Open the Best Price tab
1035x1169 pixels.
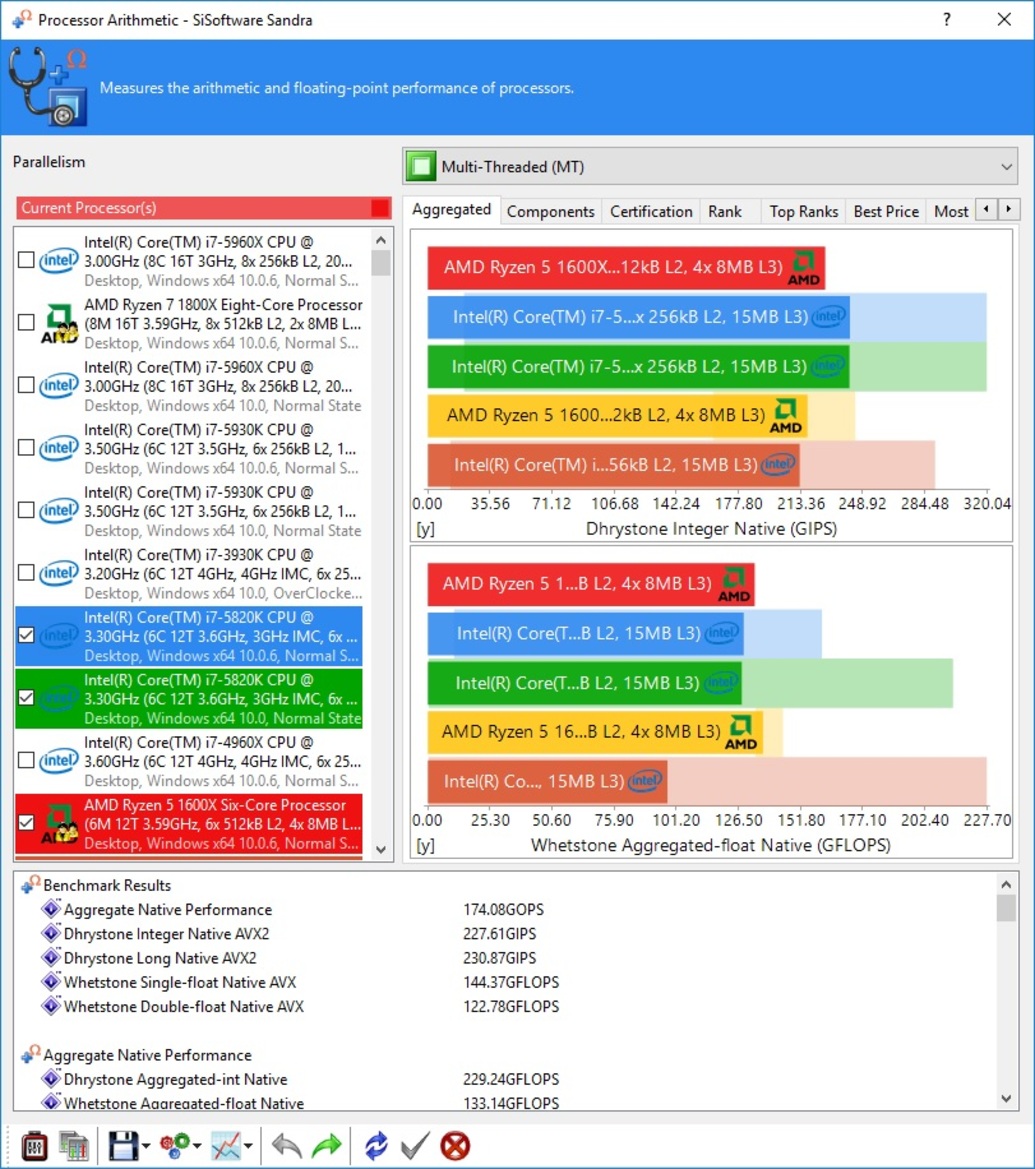(x=886, y=212)
